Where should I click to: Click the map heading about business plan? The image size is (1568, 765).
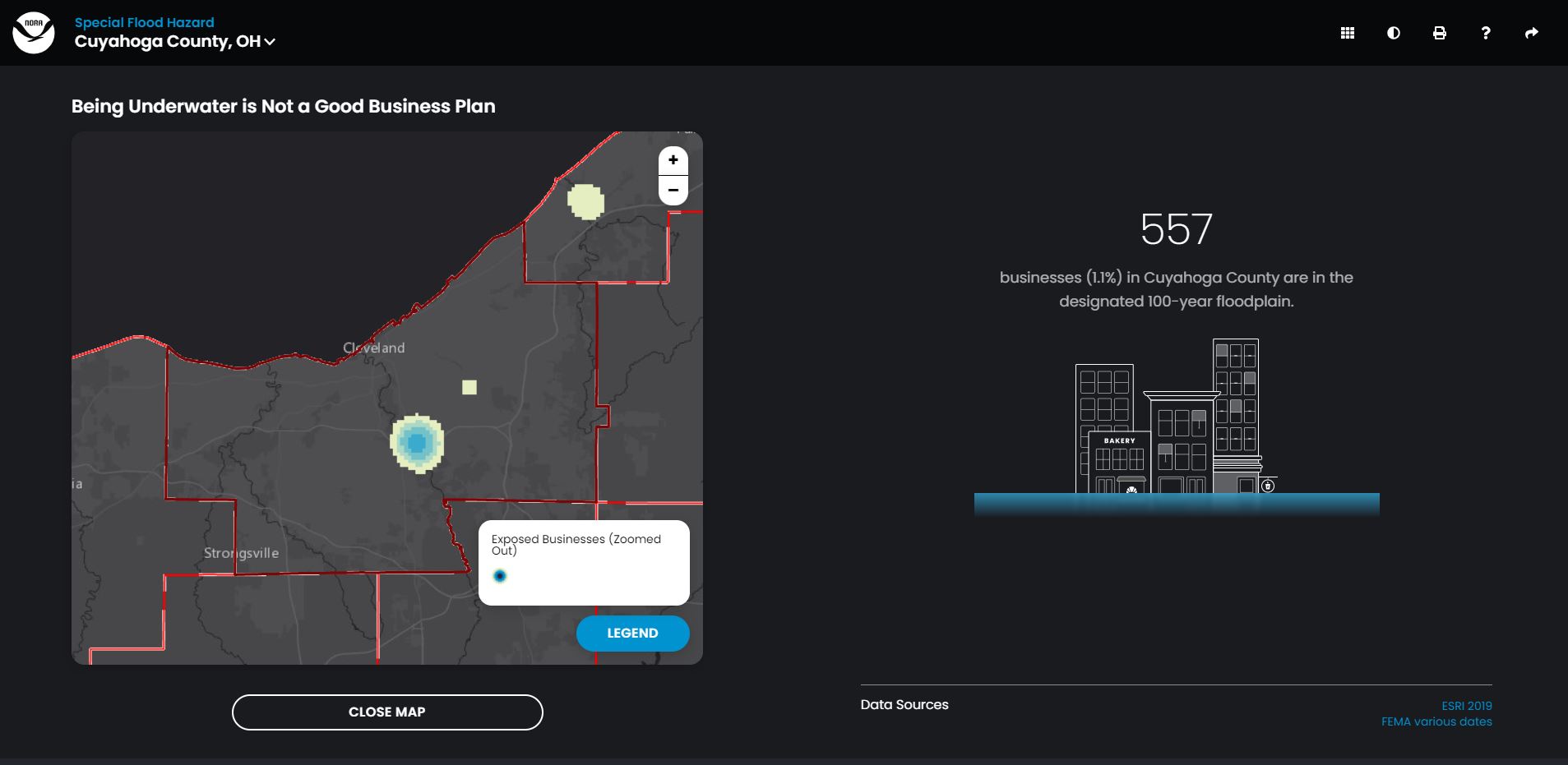284,106
